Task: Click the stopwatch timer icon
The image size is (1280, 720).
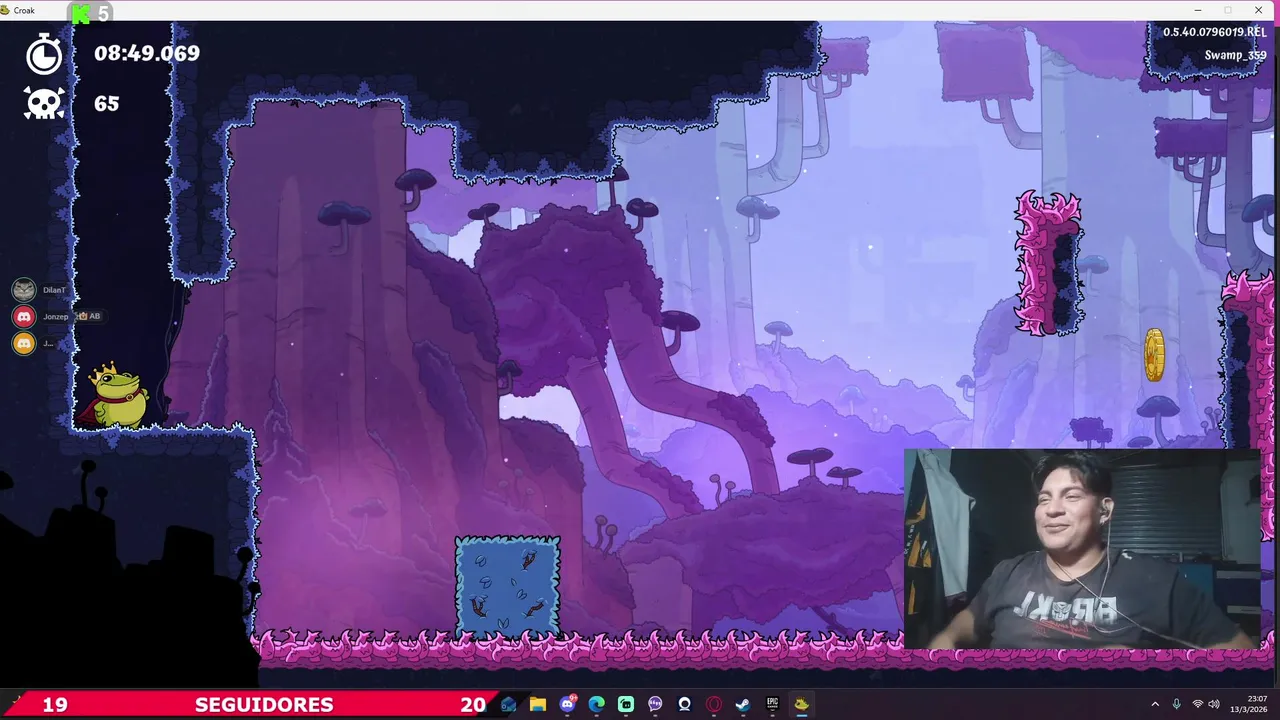Action: pos(44,54)
